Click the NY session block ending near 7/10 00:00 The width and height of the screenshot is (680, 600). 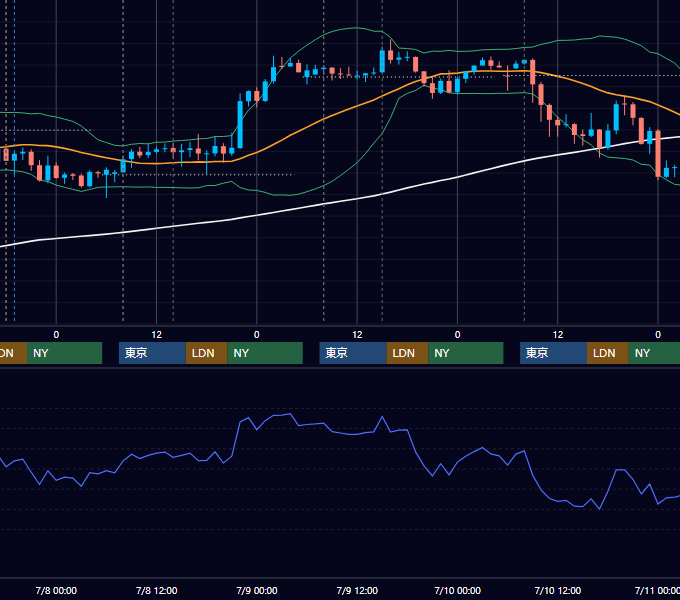[466, 353]
